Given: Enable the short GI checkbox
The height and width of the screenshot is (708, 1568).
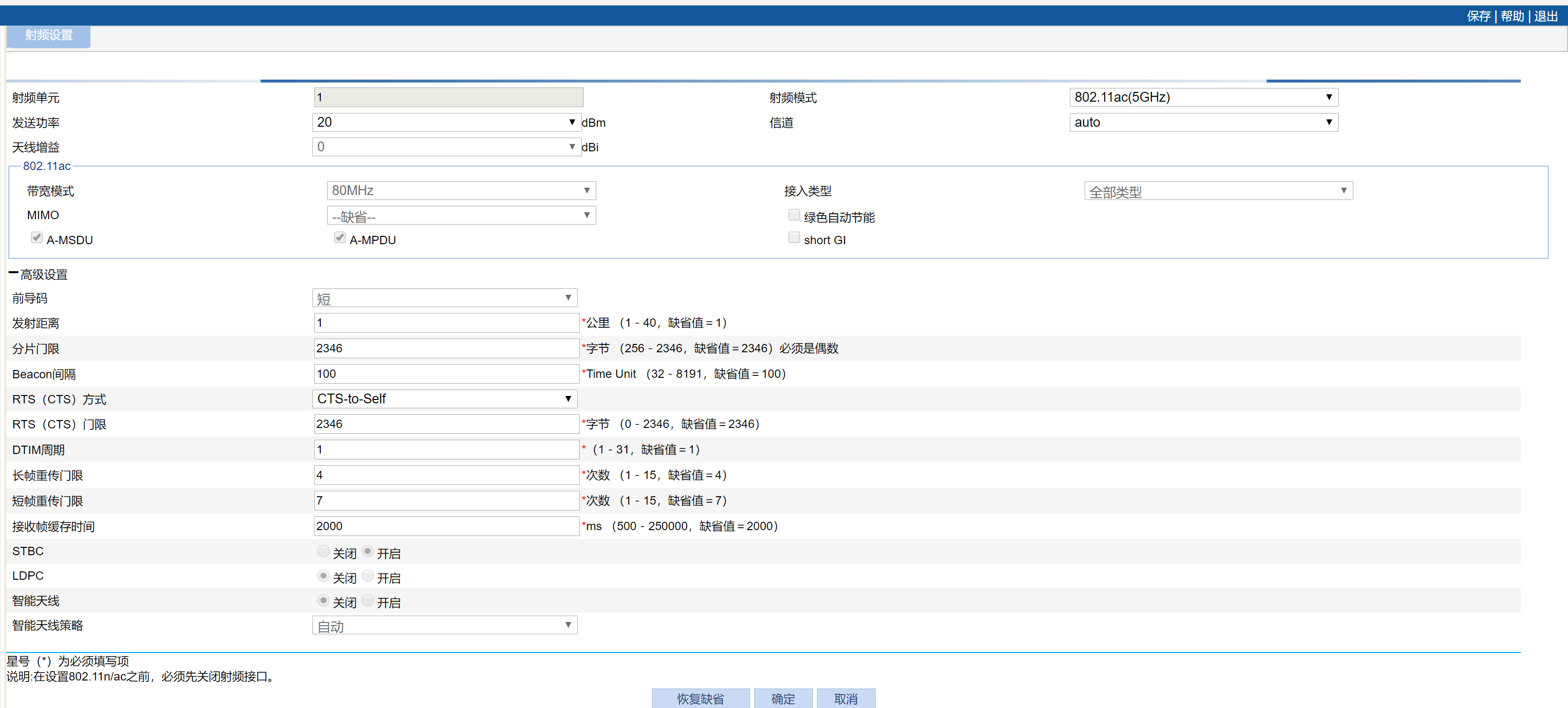Looking at the screenshot, I should click(x=794, y=238).
